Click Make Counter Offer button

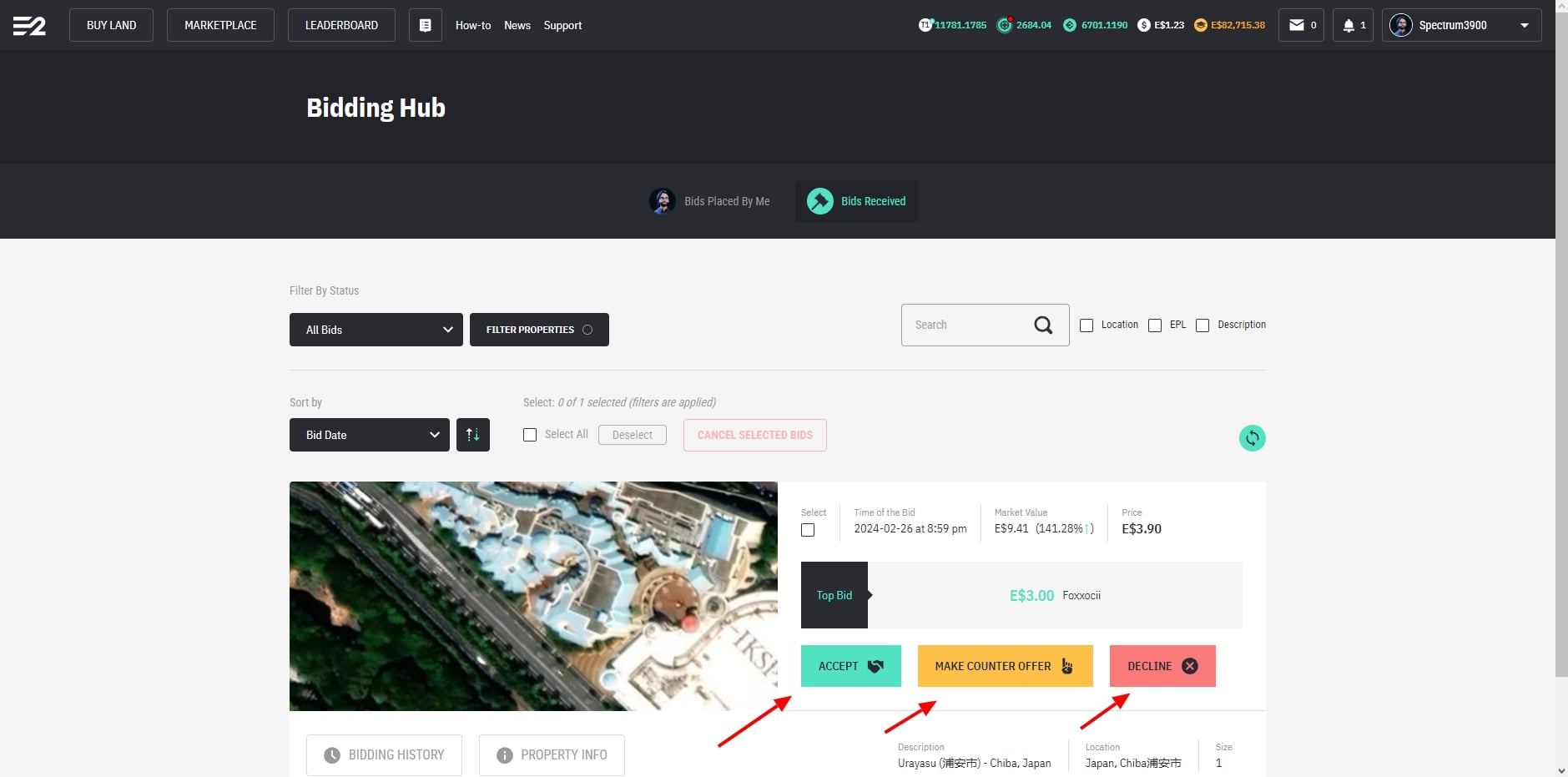(x=1005, y=666)
